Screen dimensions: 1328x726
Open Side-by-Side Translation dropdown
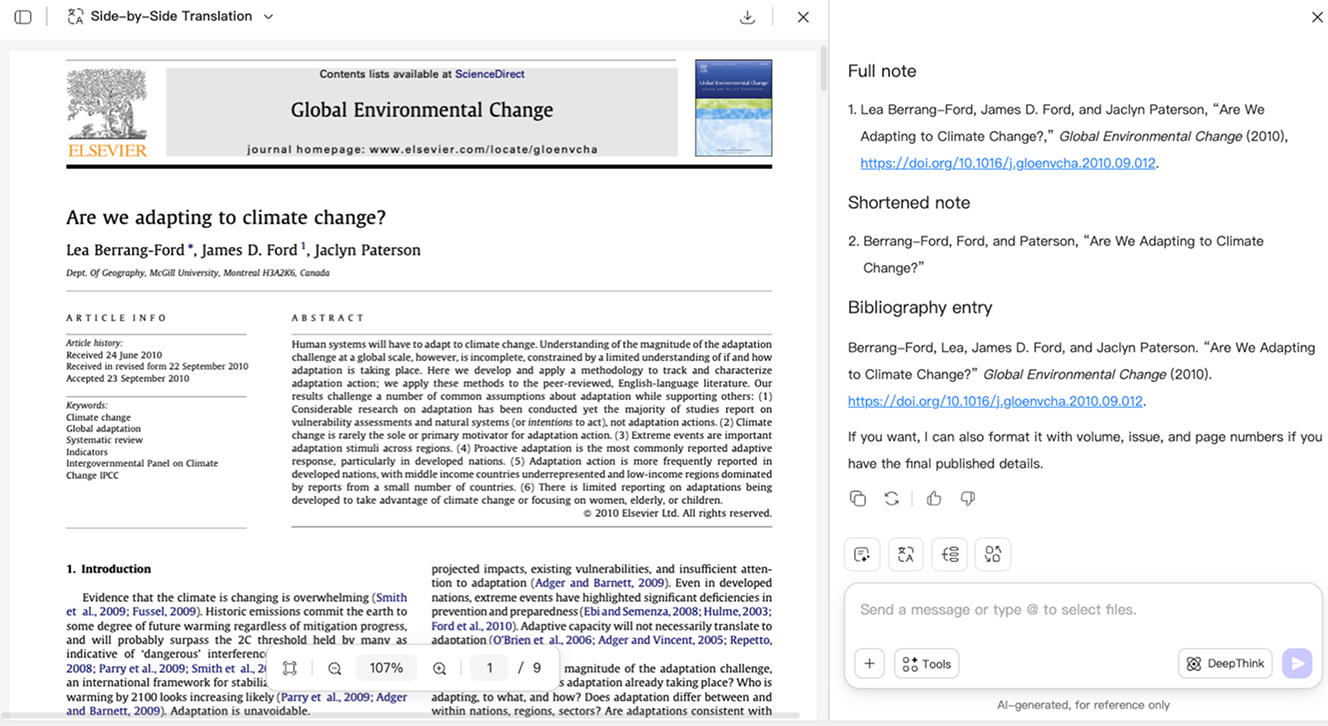(x=268, y=17)
